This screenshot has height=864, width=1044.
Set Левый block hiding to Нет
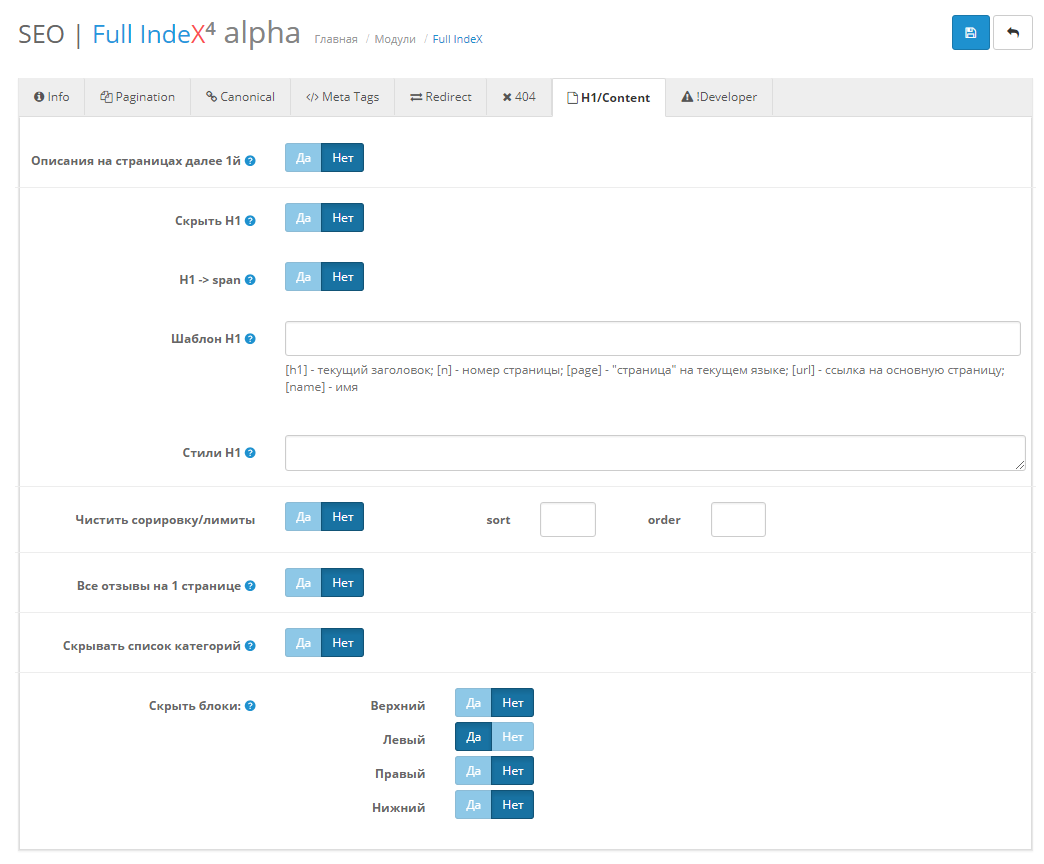click(x=513, y=737)
